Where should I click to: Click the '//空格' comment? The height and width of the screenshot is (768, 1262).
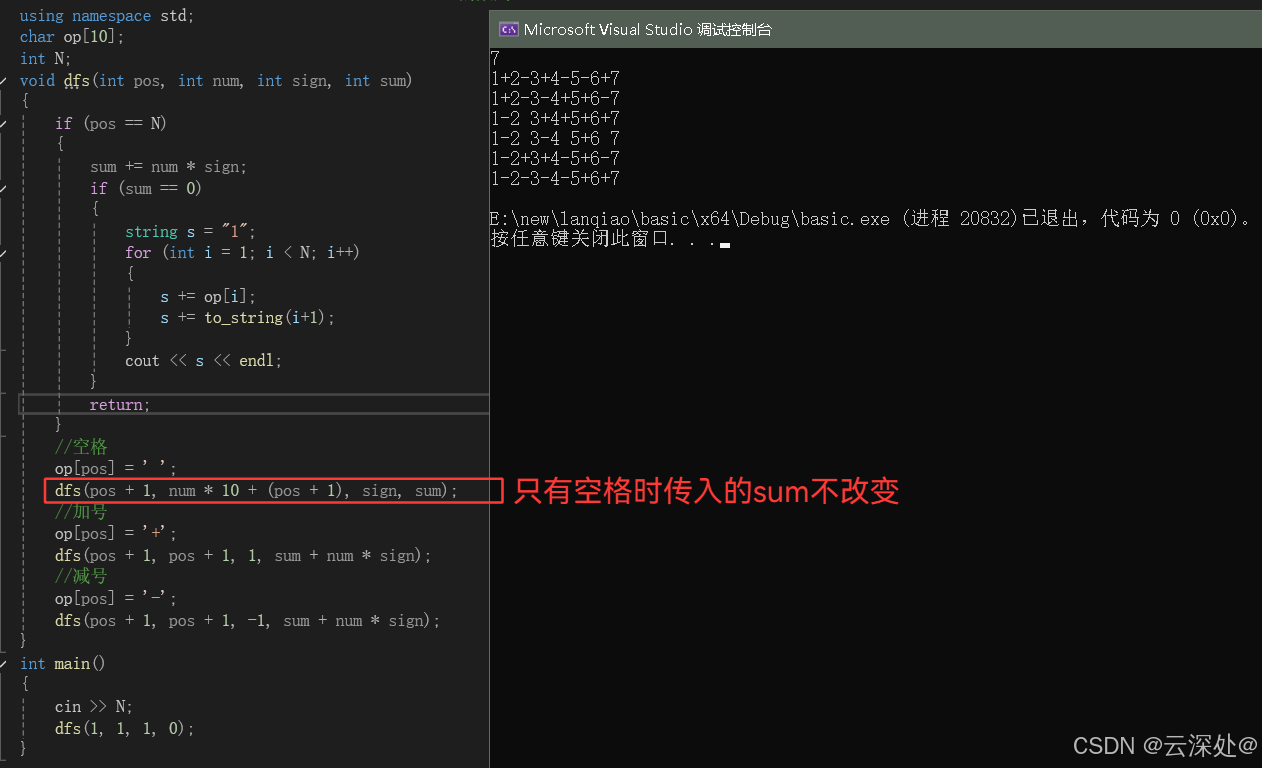coord(81,447)
